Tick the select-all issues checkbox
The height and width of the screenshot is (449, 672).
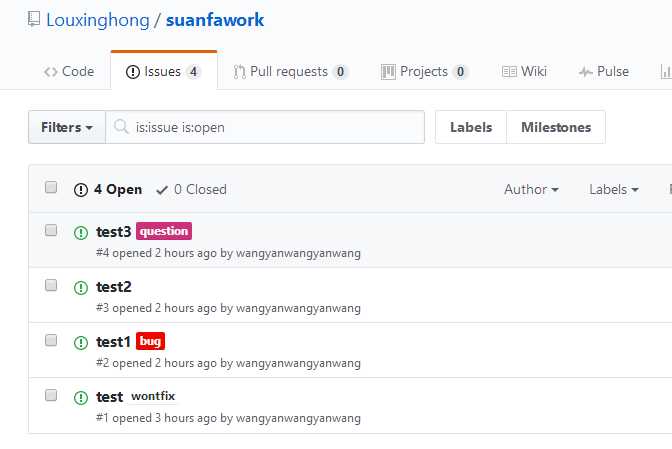(x=51, y=187)
